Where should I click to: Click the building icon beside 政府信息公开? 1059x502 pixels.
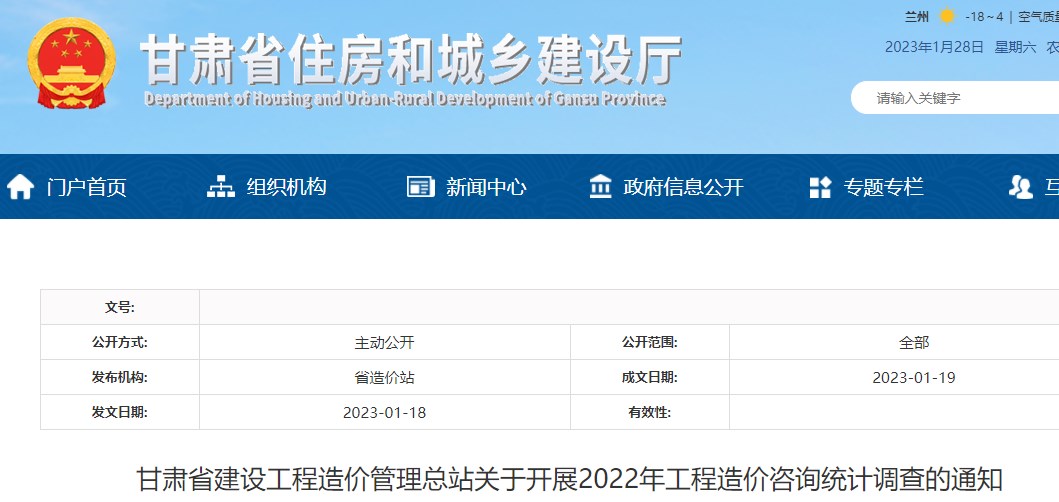tap(601, 187)
